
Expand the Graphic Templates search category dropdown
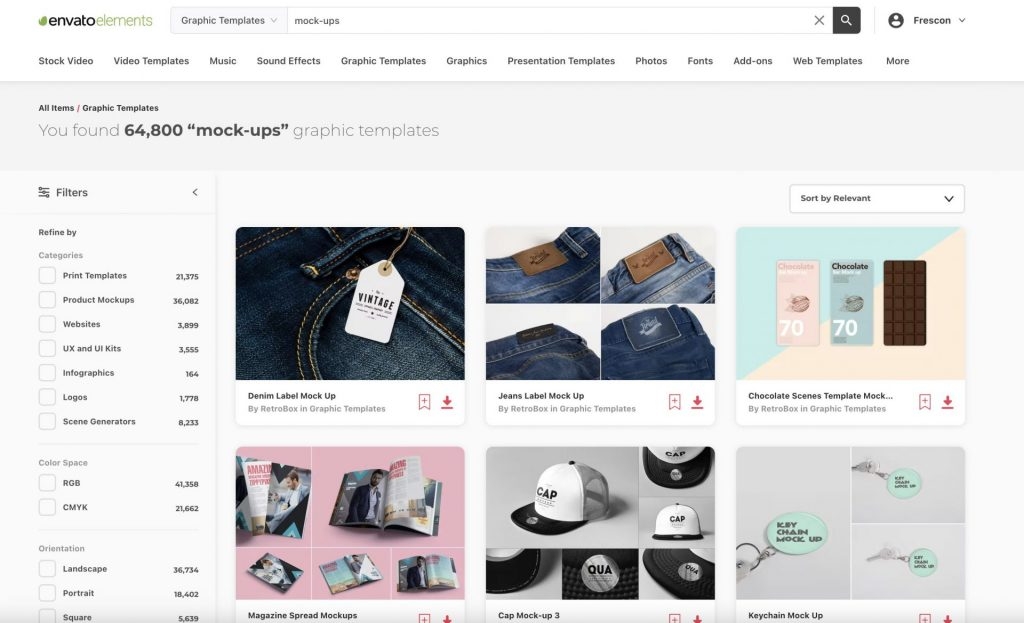(229, 20)
